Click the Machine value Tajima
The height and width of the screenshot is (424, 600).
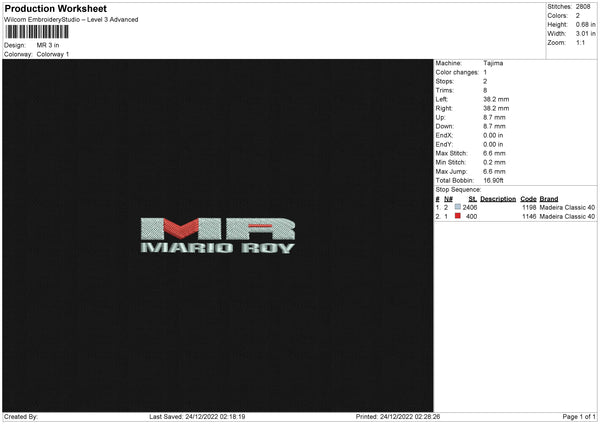click(493, 63)
